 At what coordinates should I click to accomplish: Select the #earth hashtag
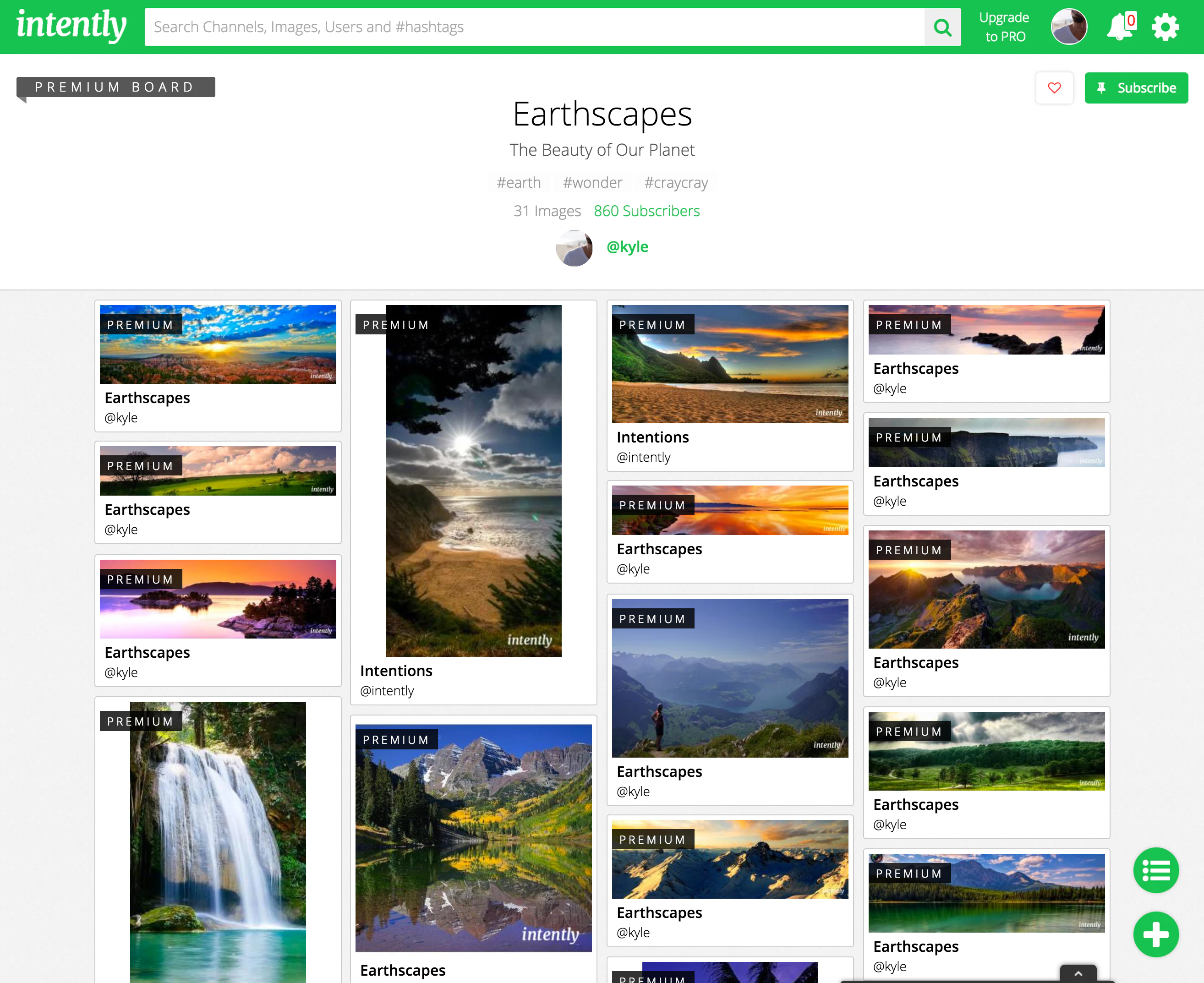coord(518,183)
